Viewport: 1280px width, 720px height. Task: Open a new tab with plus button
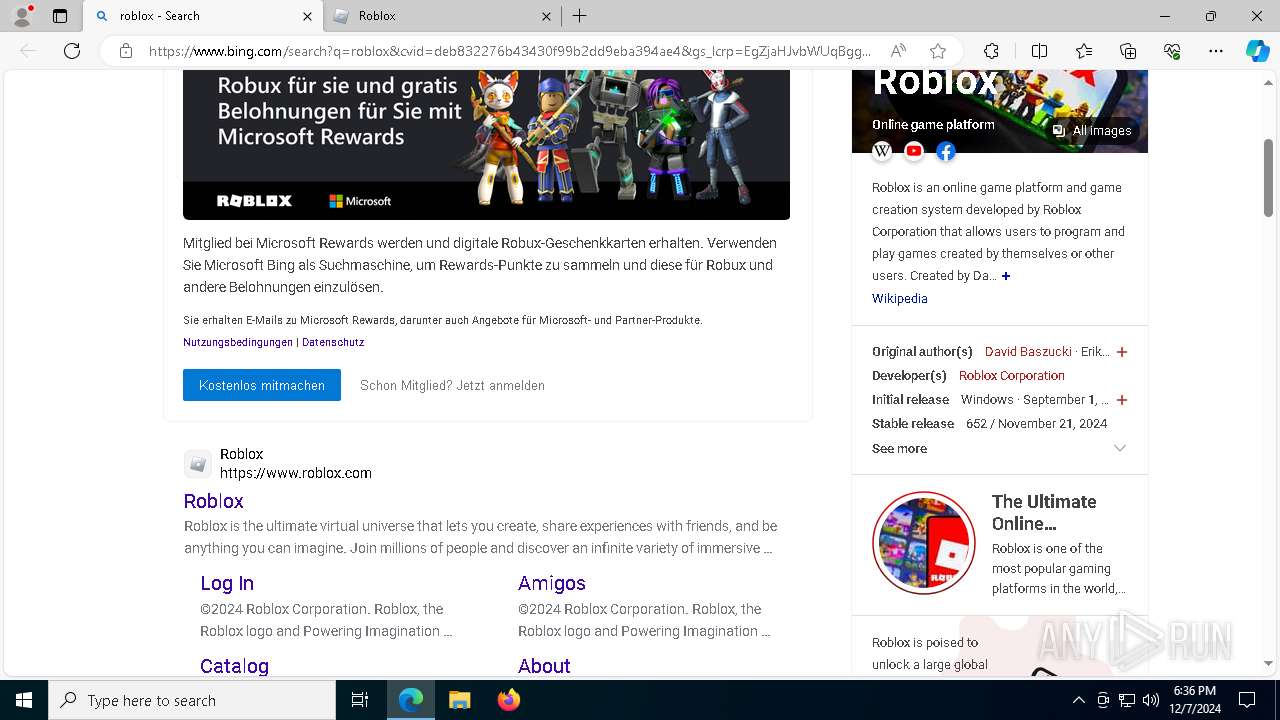[580, 16]
